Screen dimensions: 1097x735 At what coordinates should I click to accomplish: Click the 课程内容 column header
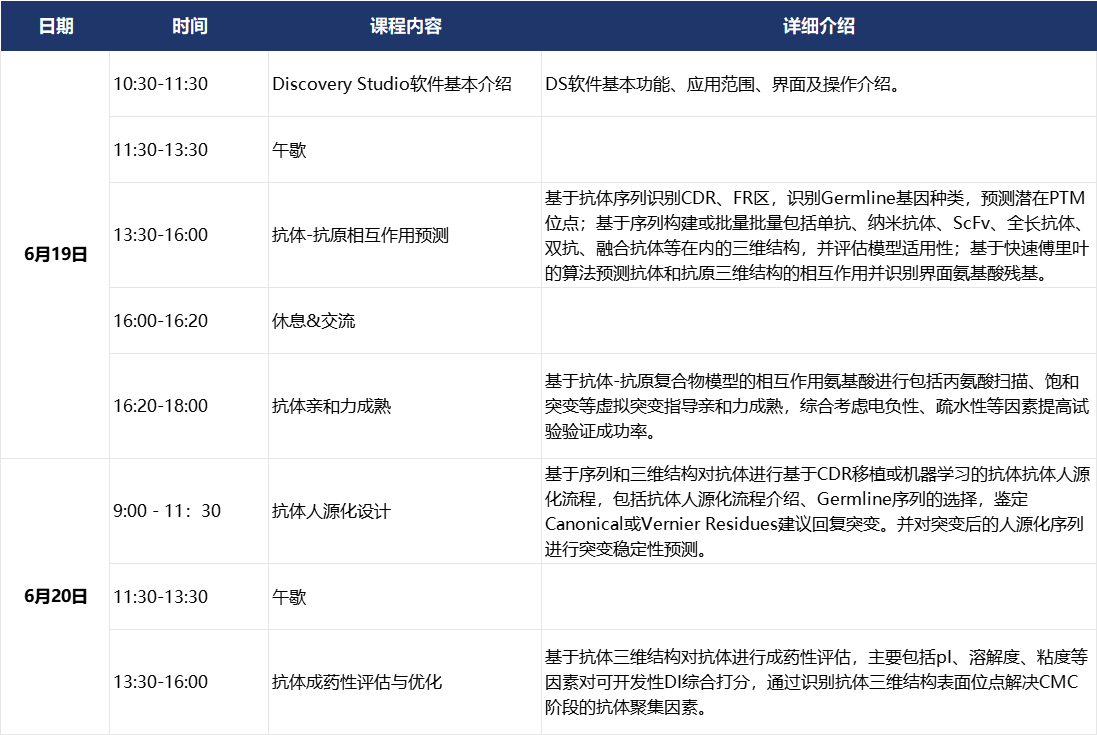click(406, 26)
